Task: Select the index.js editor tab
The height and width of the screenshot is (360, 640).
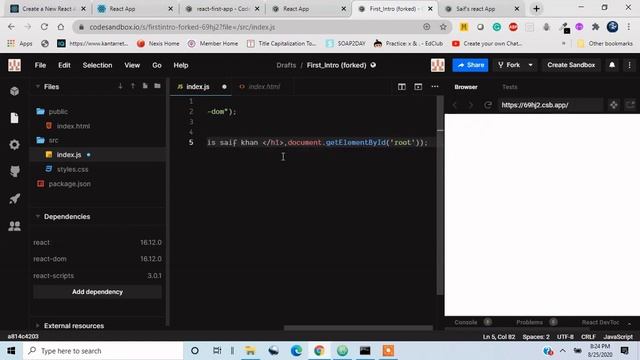Action: tap(201, 87)
